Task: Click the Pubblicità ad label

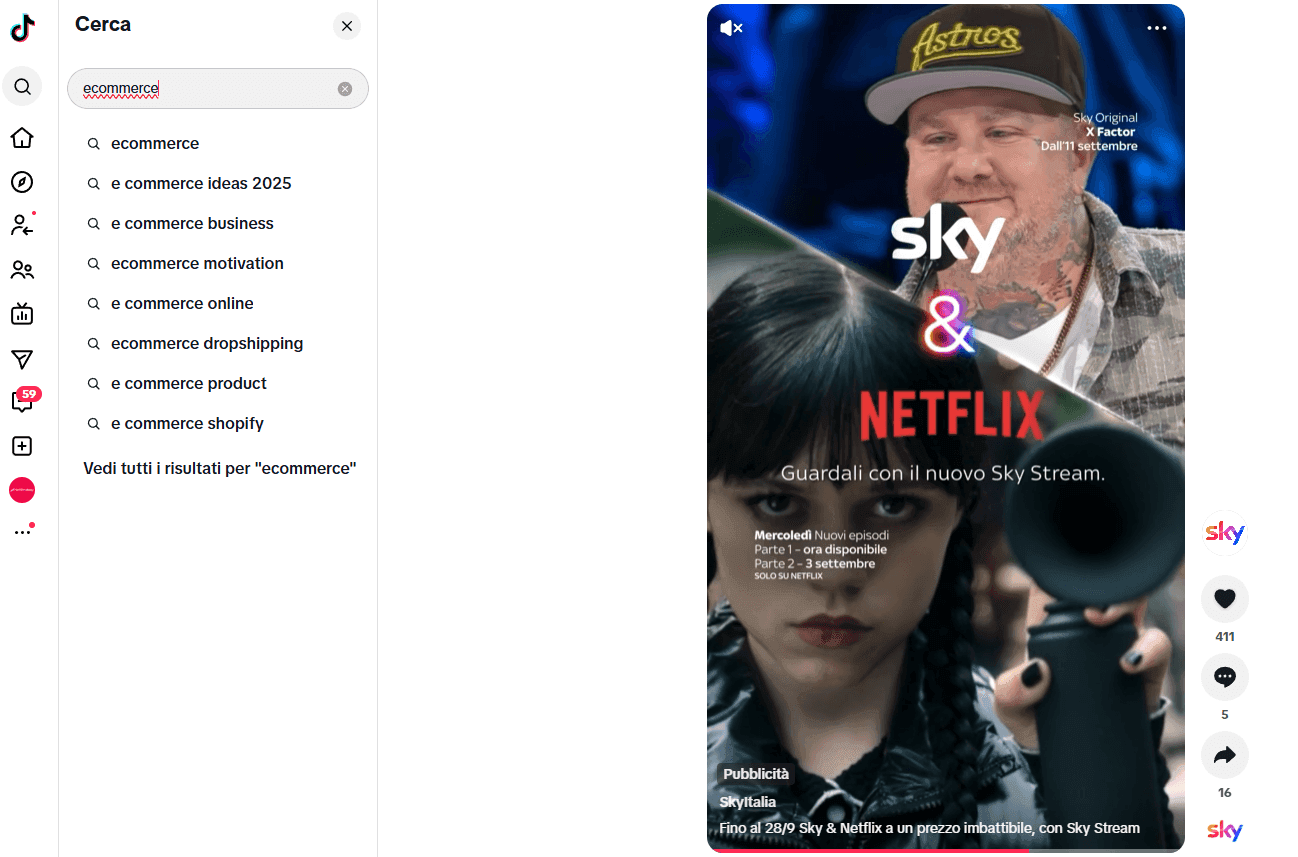Action: coord(756,774)
